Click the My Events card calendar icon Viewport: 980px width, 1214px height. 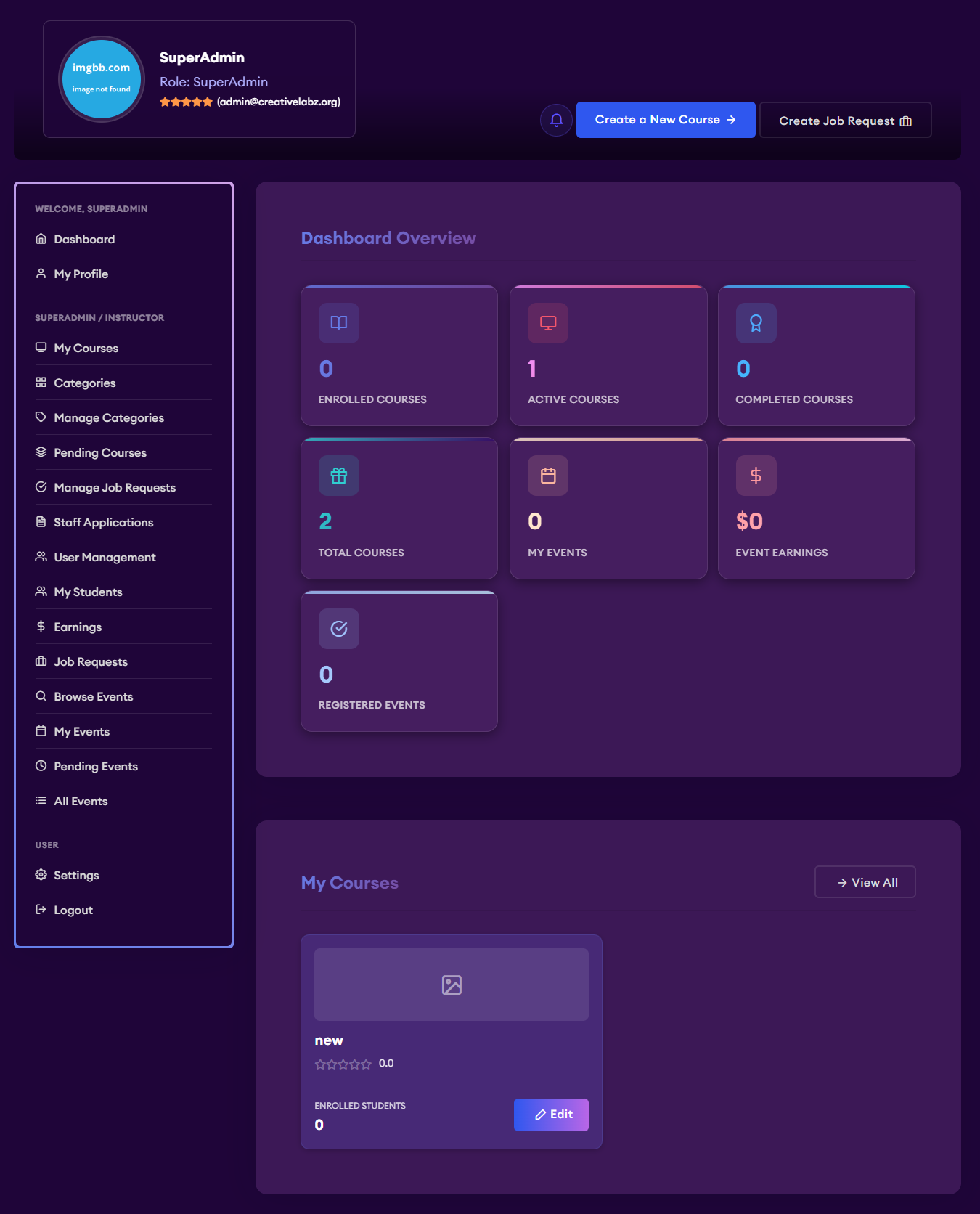[x=548, y=476]
